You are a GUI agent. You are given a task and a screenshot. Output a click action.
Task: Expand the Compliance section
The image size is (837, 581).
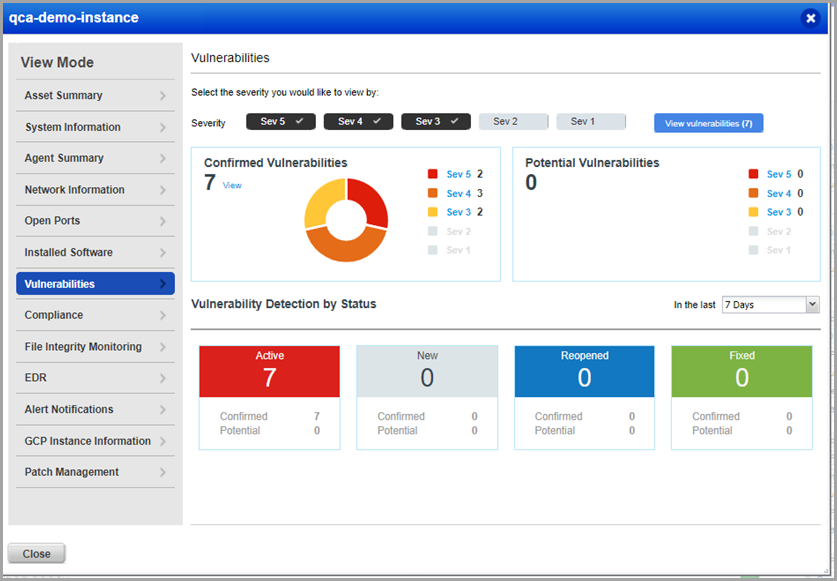click(x=95, y=315)
